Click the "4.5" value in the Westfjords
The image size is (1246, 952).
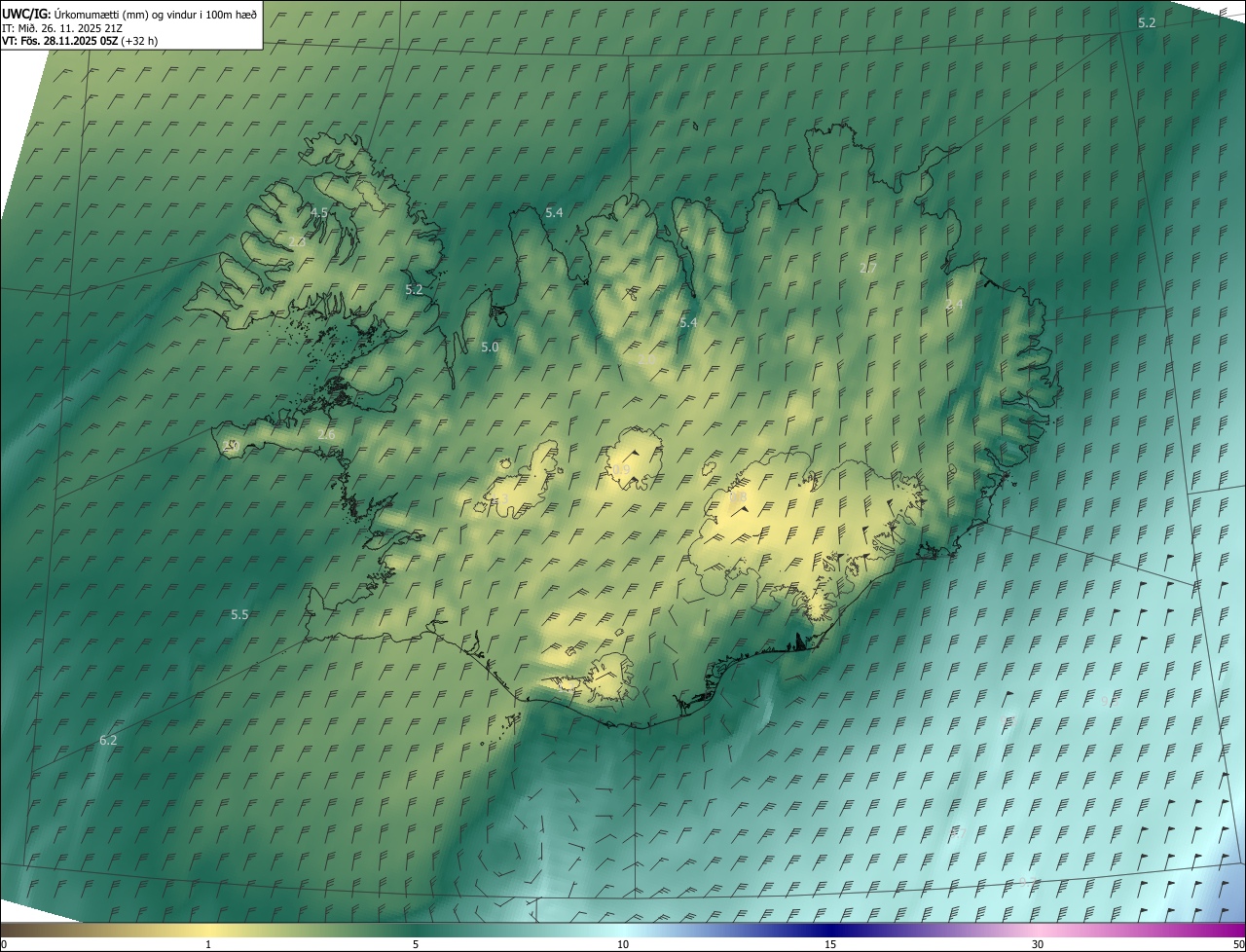point(319,212)
